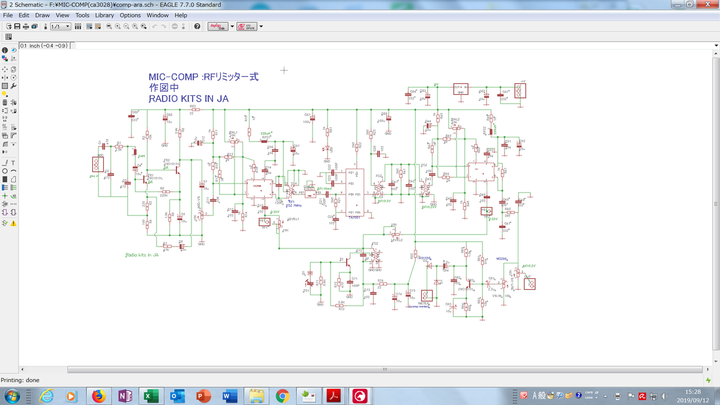The image size is (720, 405).
Task: Select the Text tool in left palette
Action: point(14,161)
